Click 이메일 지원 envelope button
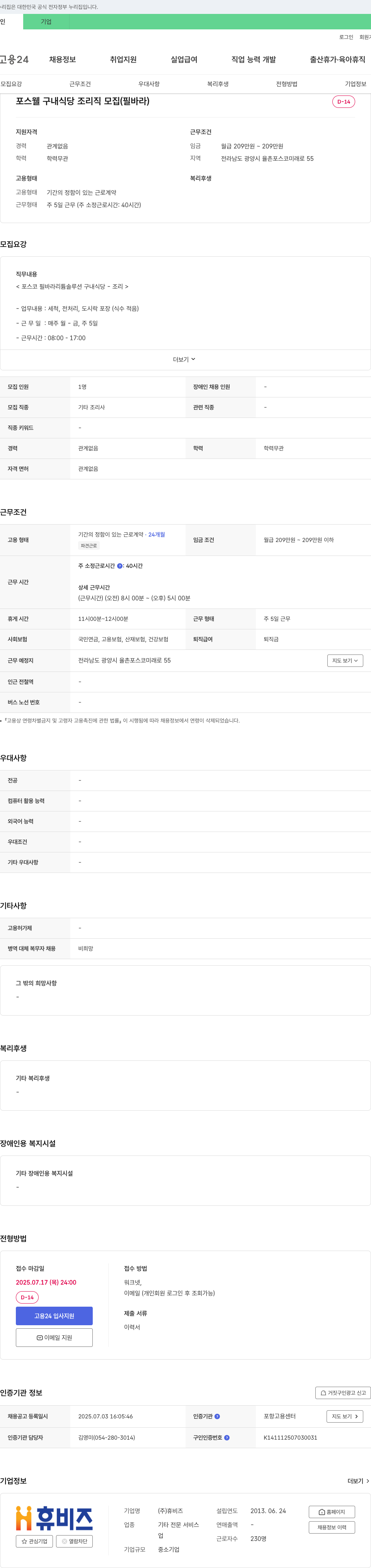 pyautogui.click(x=54, y=1337)
